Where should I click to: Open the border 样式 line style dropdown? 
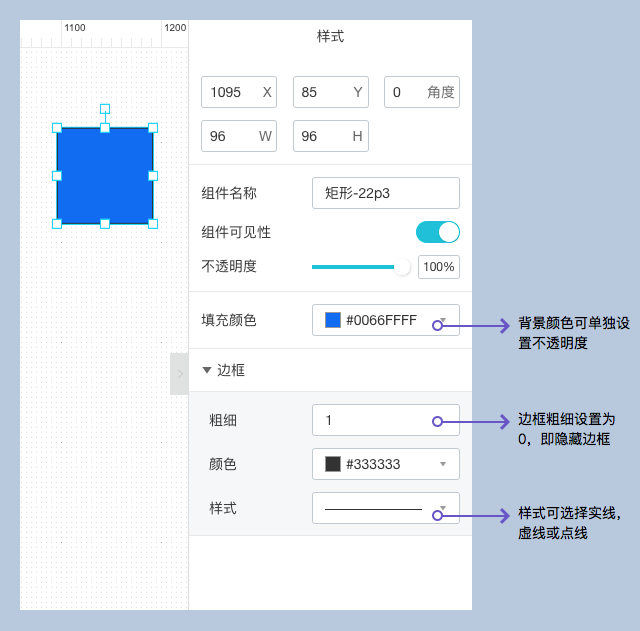pyautogui.click(x=386, y=508)
